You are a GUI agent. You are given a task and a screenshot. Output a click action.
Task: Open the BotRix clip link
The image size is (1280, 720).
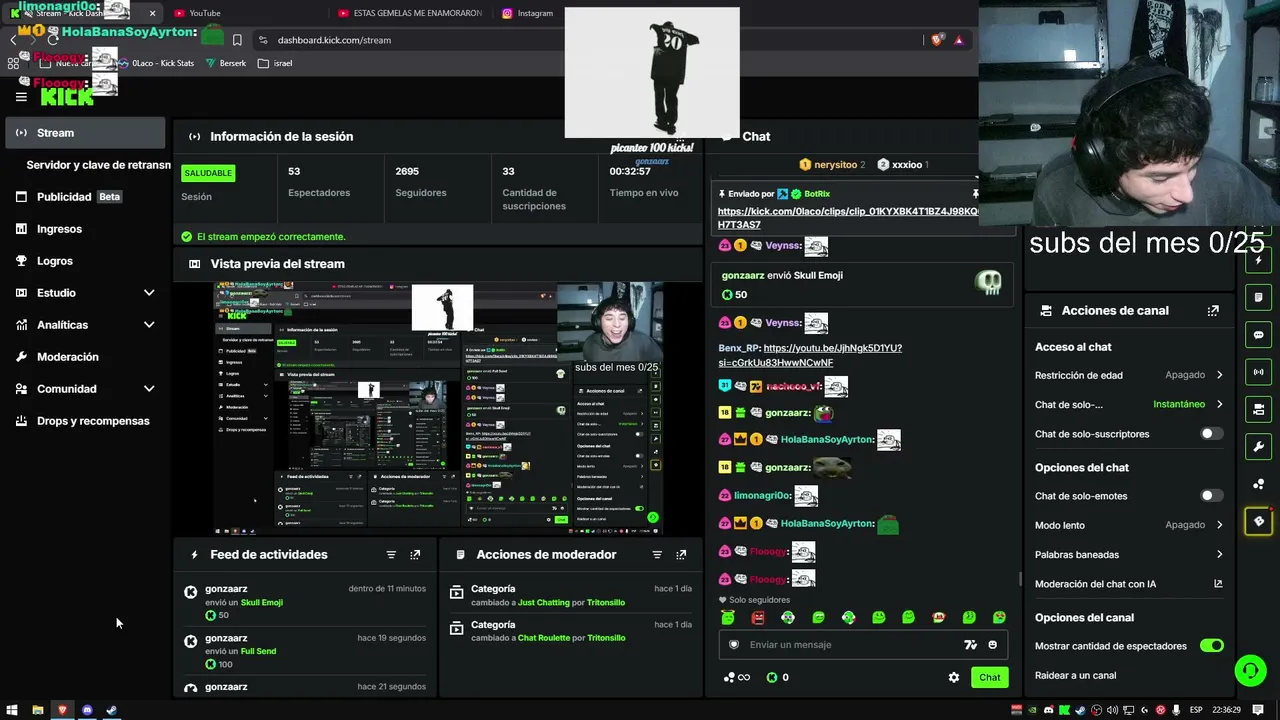coord(848,218)
